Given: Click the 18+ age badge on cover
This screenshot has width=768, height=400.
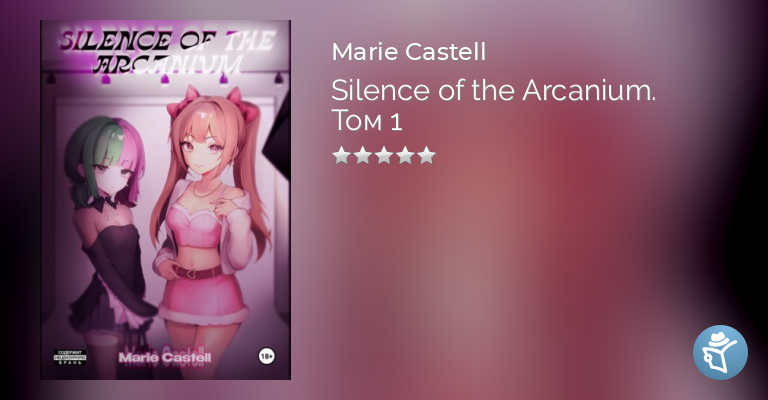Looking at the screenshot, I should click(x=266, y=356).
